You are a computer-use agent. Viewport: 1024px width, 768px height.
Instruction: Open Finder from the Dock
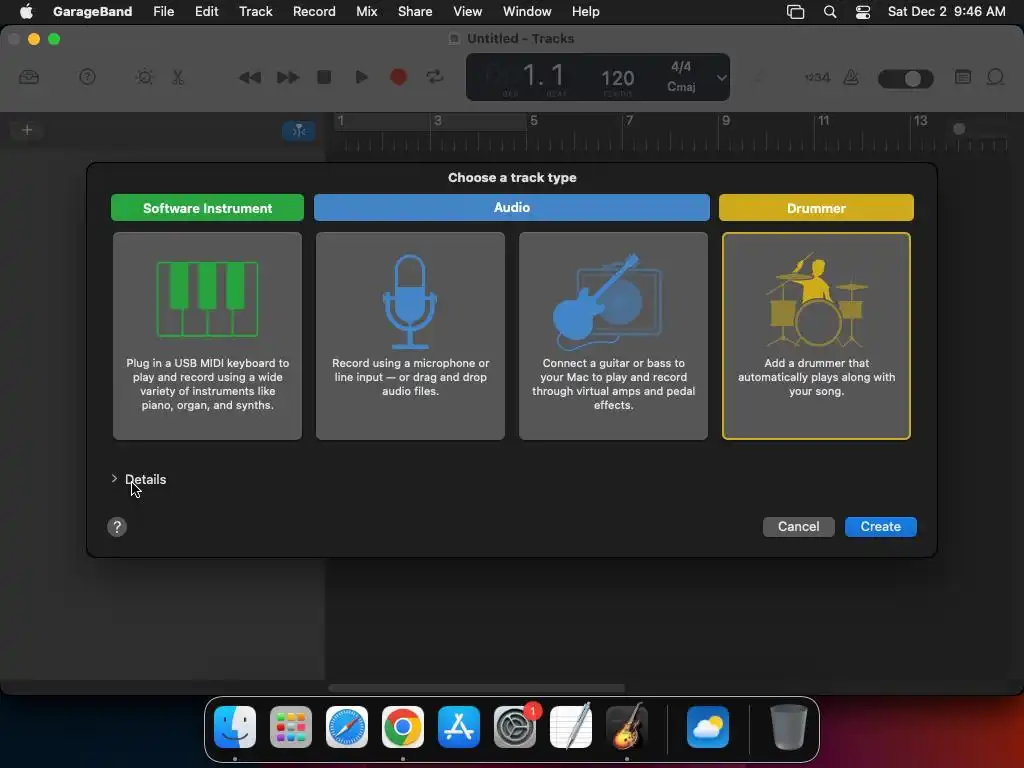point(235,727)
